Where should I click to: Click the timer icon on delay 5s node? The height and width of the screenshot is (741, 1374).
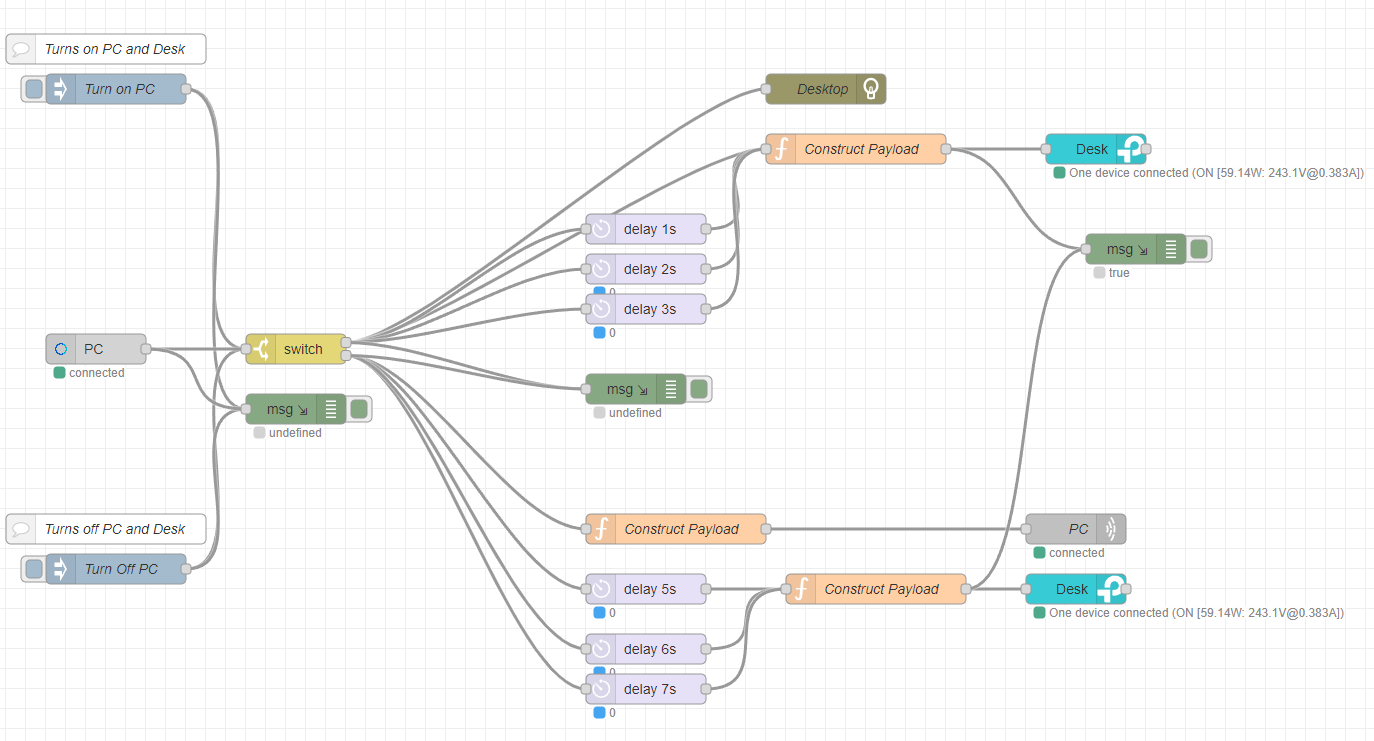pyautogui.click(x=600, y=589)
